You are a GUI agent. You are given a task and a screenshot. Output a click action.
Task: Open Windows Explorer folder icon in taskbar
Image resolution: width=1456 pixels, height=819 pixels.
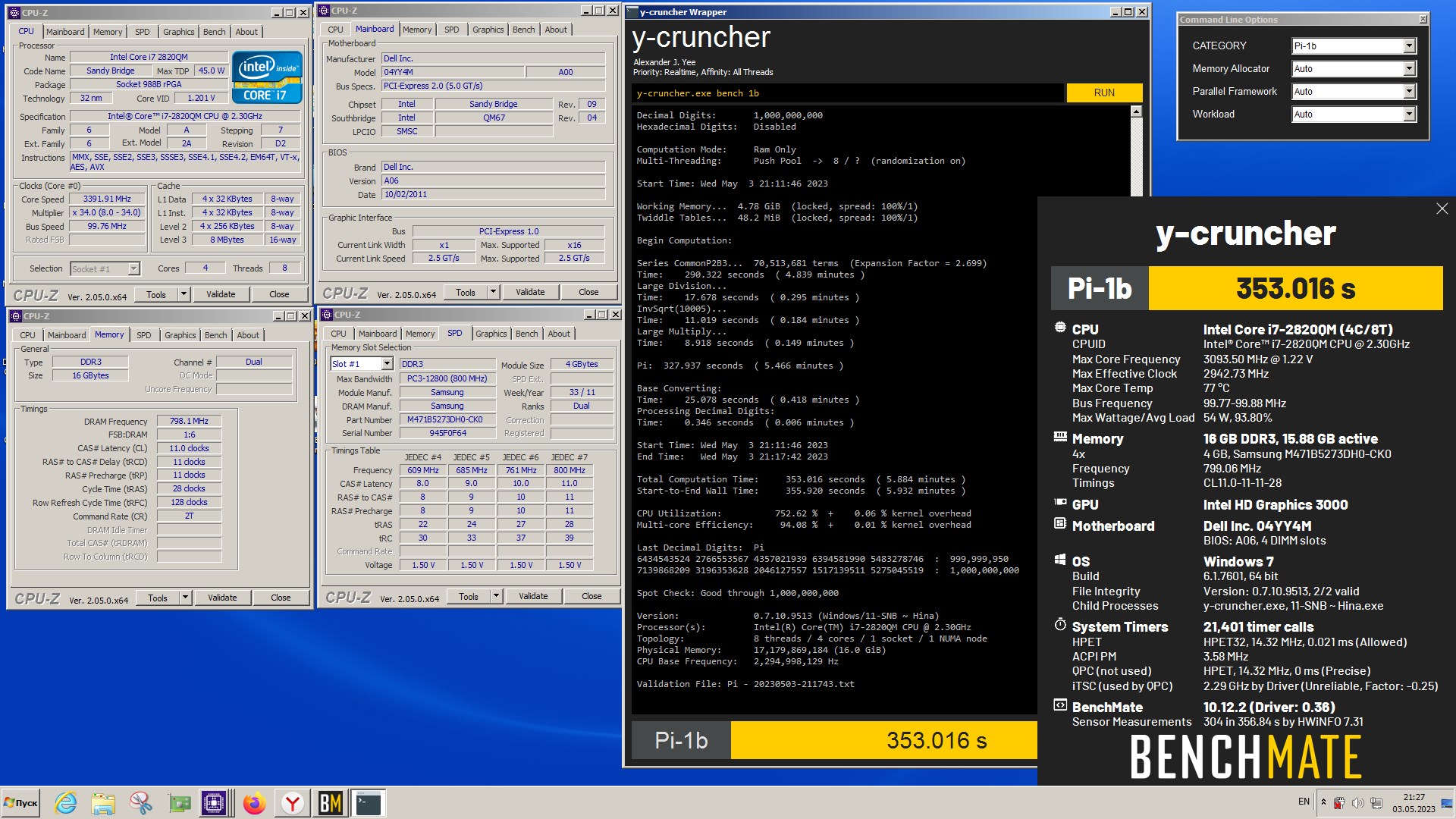(103, 802)
